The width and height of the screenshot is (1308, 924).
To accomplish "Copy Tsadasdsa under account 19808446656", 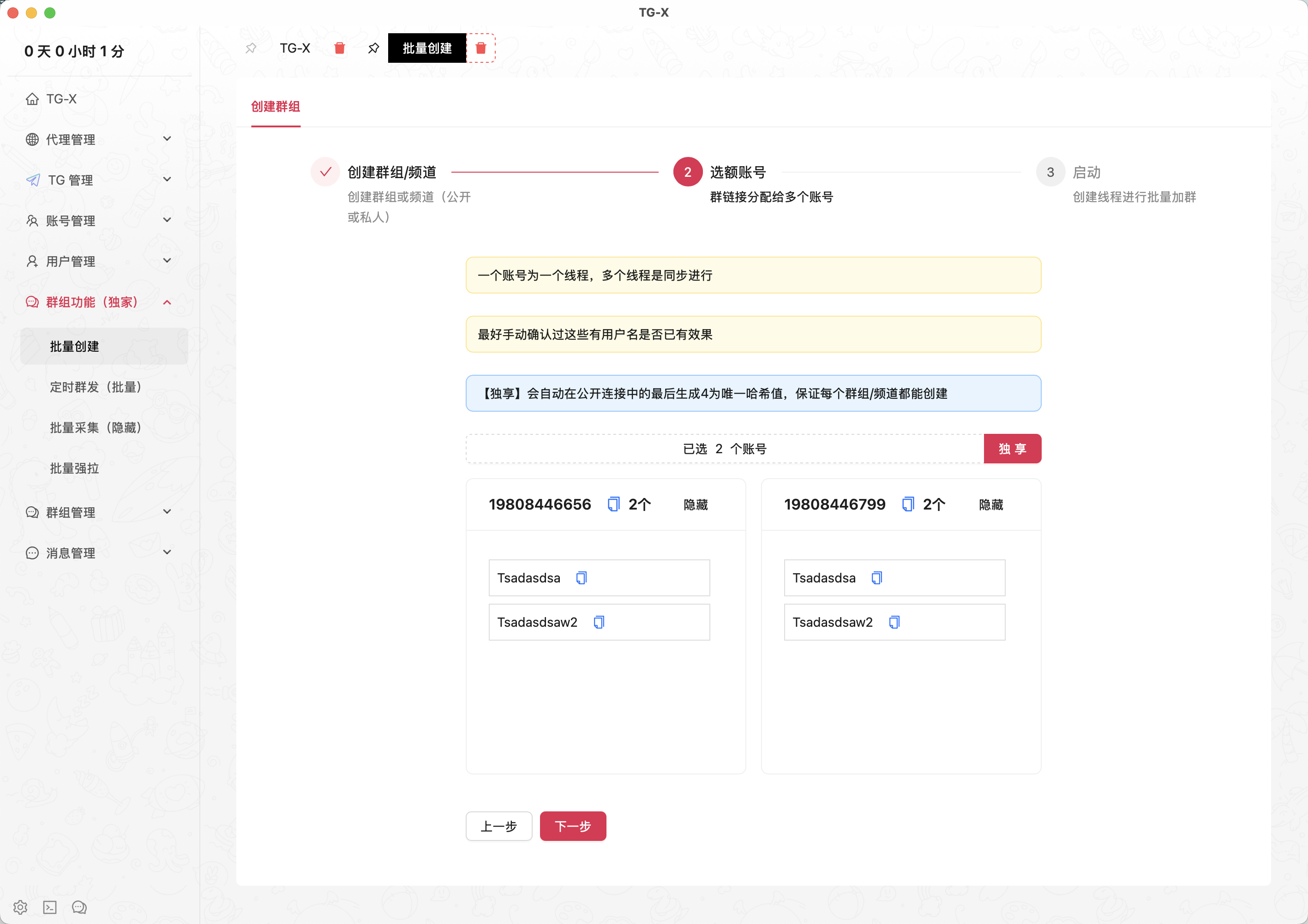I will tap(581, 578).
